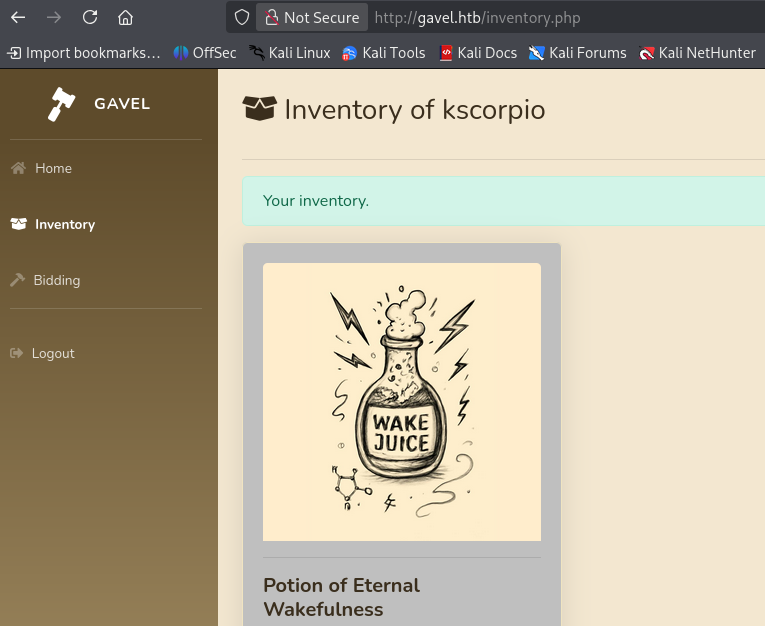Image resolution: width=765 pixels, height=626 pixels.
Task: Log out using the Logout link
Action: click(53, 353)
